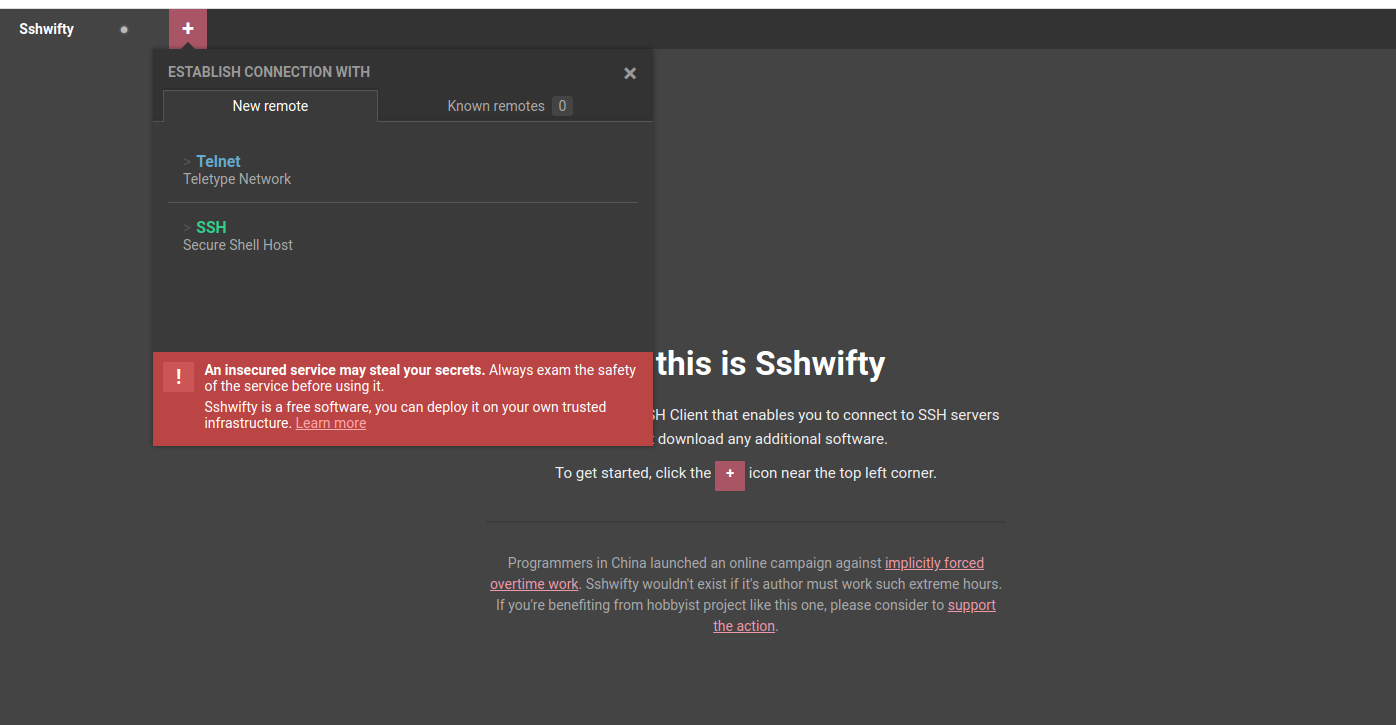This screenshot has width=1396, height=725.
Task: Click the ESTABLISH CONNECTION WITH heading
Action: [269, 72]
